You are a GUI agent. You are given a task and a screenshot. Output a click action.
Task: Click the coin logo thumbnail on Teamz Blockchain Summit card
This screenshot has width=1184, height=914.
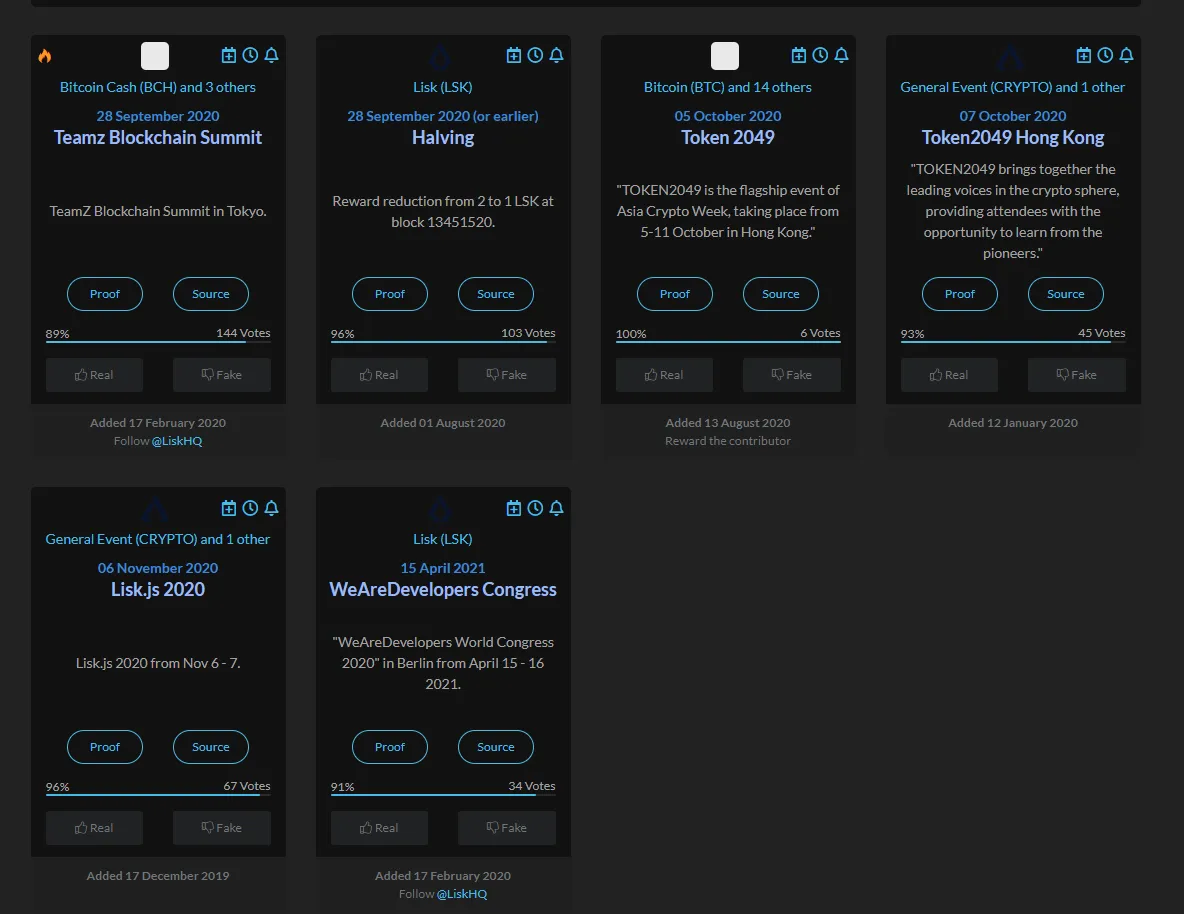tap(155, 56)
